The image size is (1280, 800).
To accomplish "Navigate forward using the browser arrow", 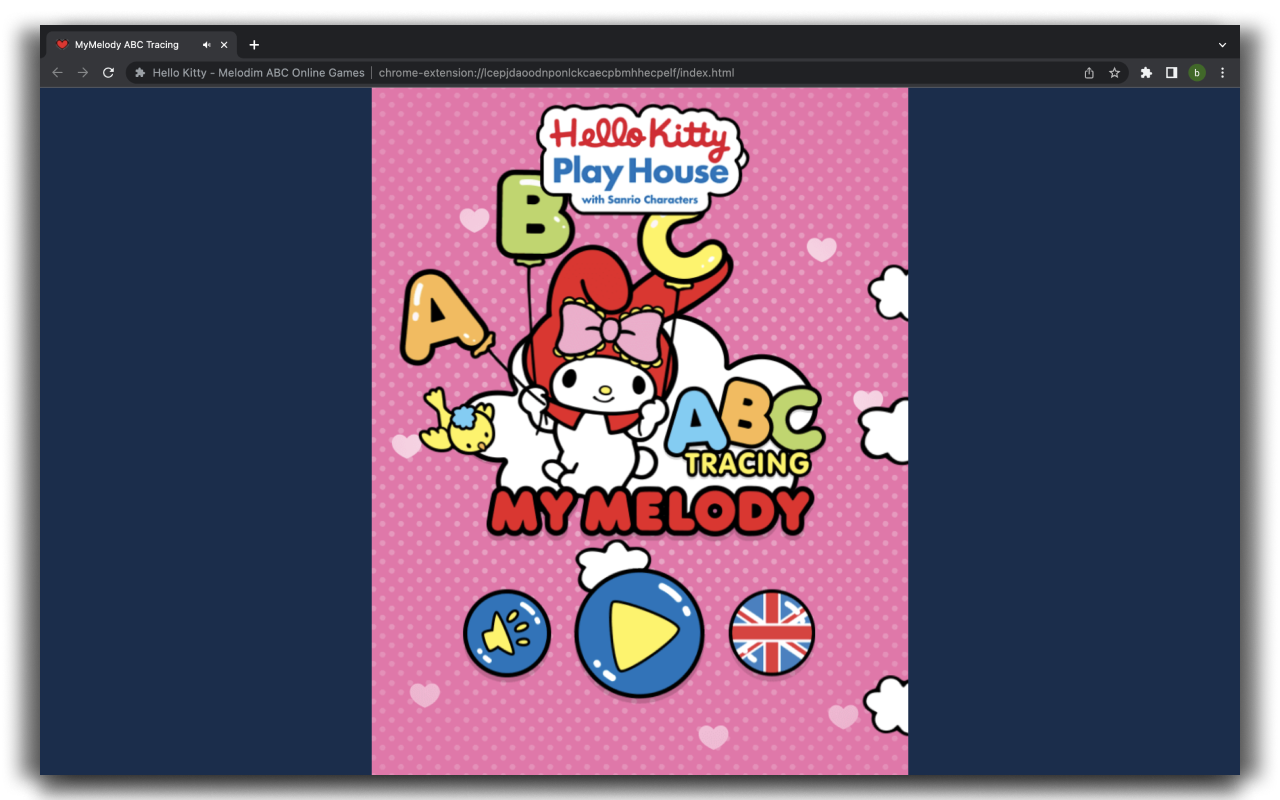I will (83, 72).
